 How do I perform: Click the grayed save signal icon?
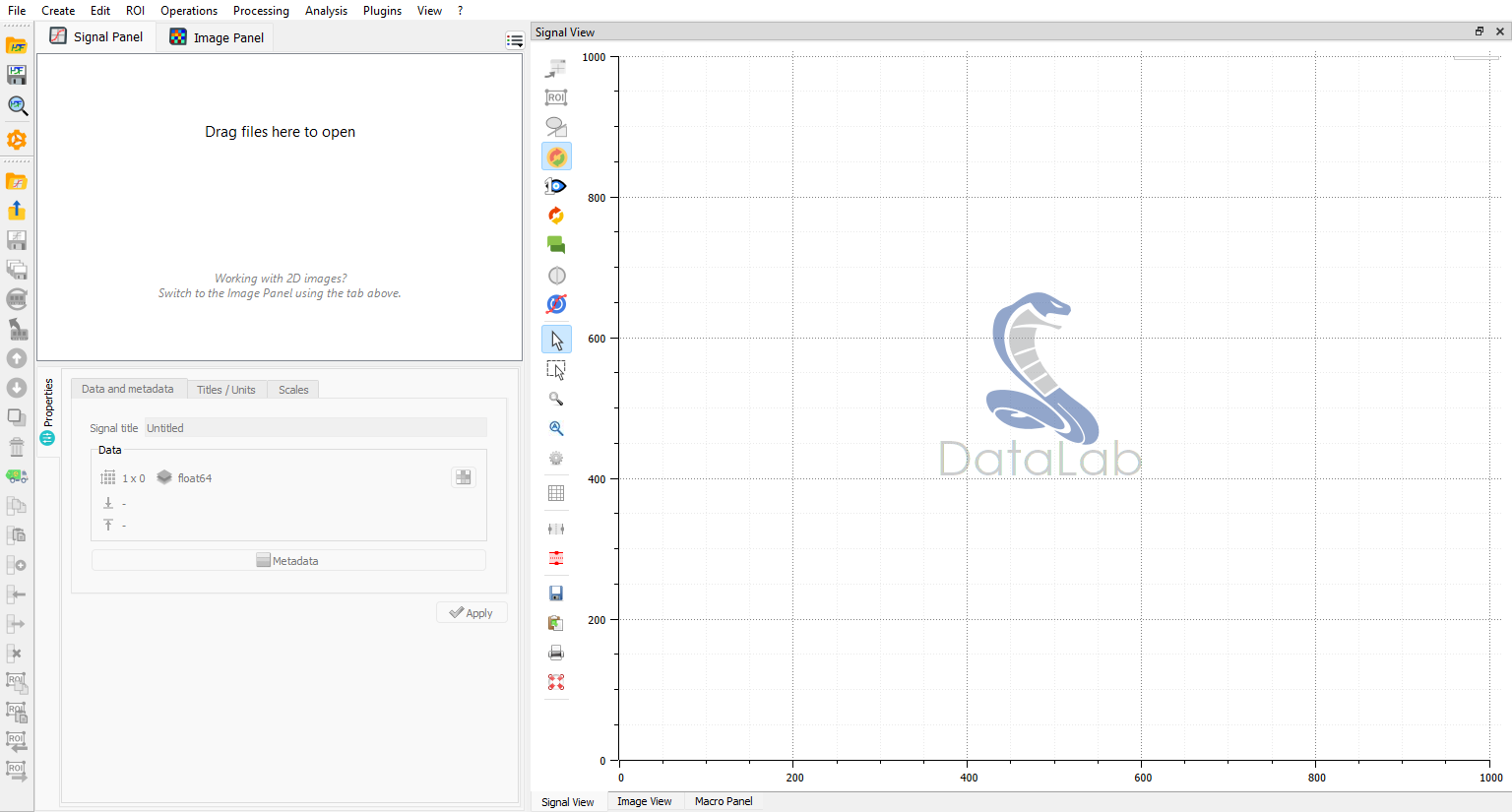[17, 240]
